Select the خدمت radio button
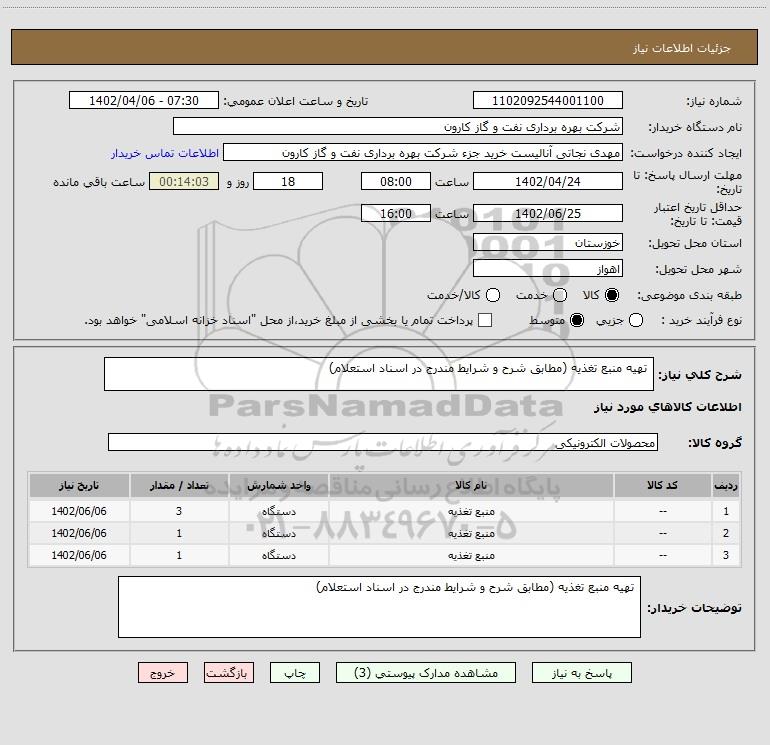The image size is (770, 745). pos(560,295)
